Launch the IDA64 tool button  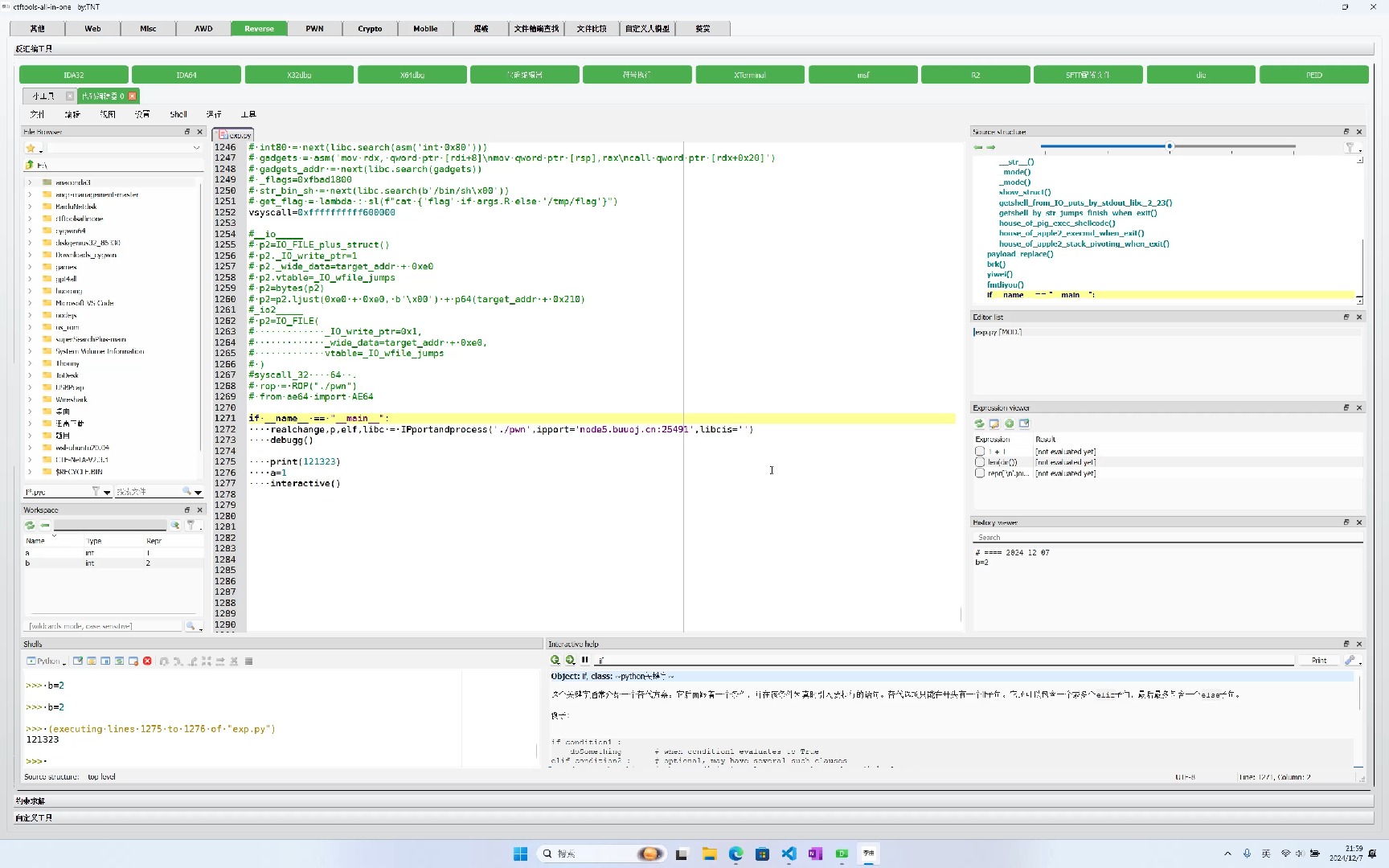[x=186, y=75]
